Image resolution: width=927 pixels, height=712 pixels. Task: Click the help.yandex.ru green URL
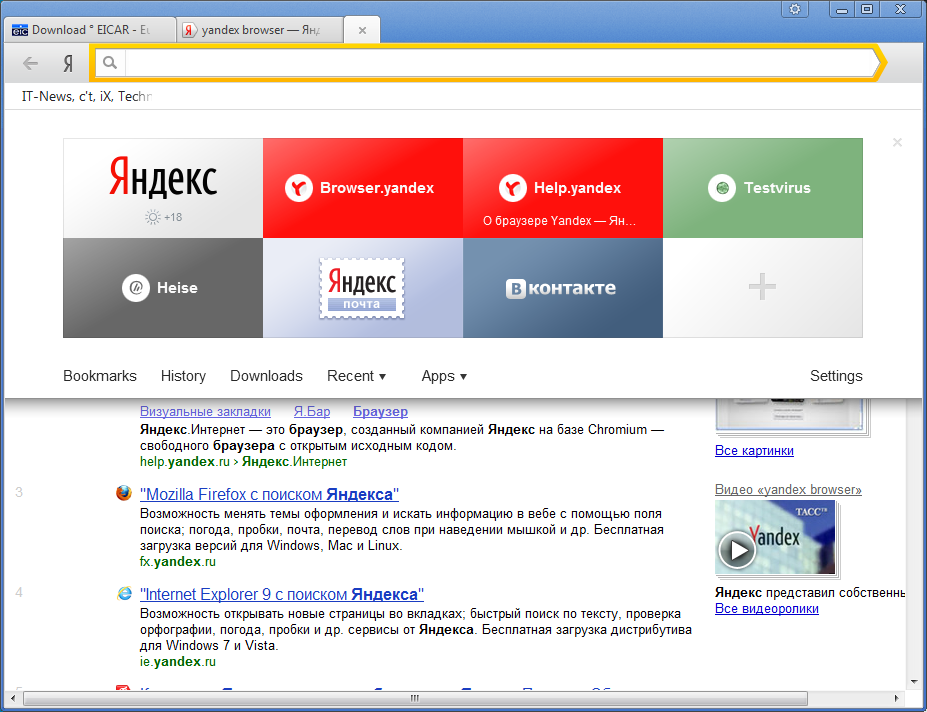tap(244, 462)
